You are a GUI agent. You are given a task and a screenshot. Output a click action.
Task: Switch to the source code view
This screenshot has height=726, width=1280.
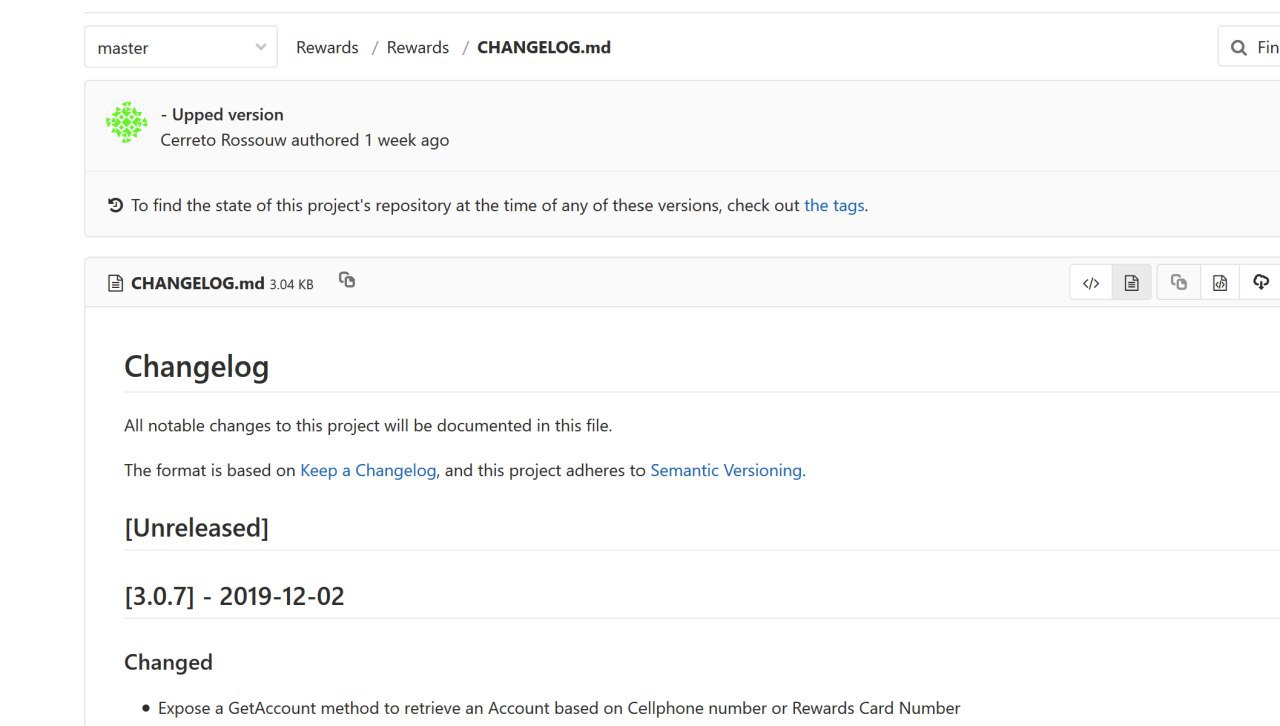click(x=1091, y=283)
